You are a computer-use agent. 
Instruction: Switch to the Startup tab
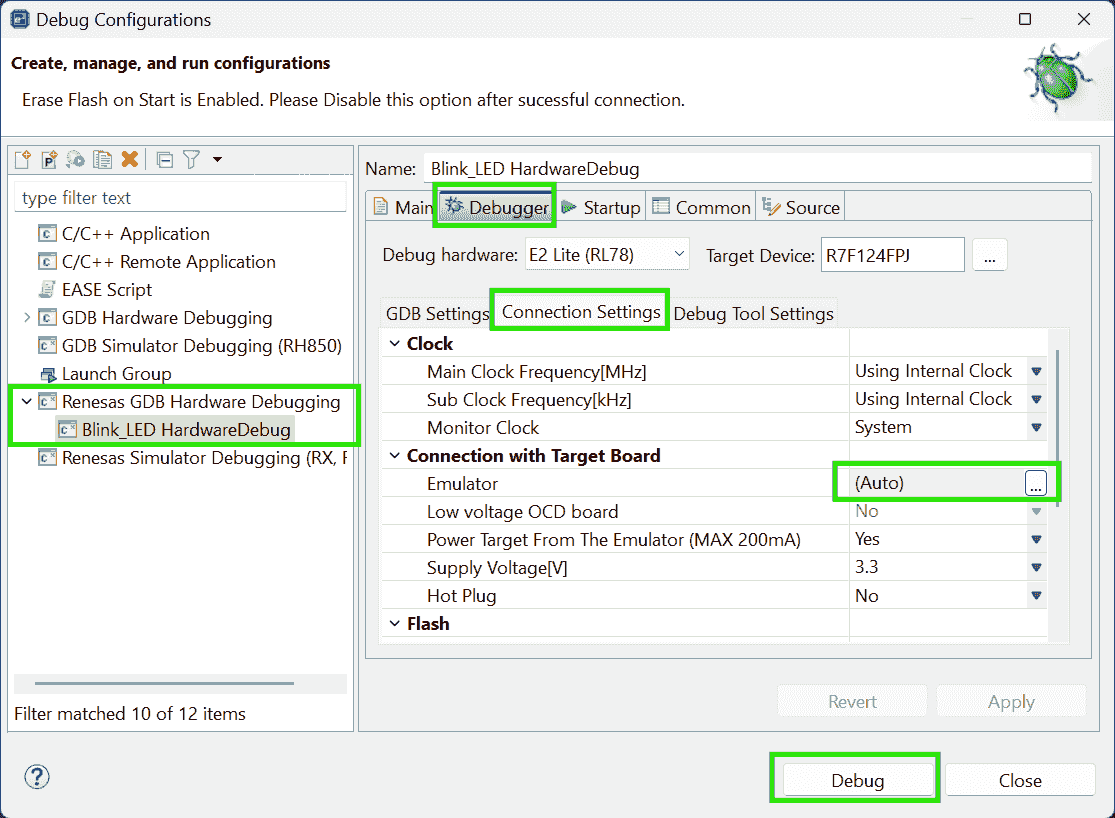(x=601, y=208)
